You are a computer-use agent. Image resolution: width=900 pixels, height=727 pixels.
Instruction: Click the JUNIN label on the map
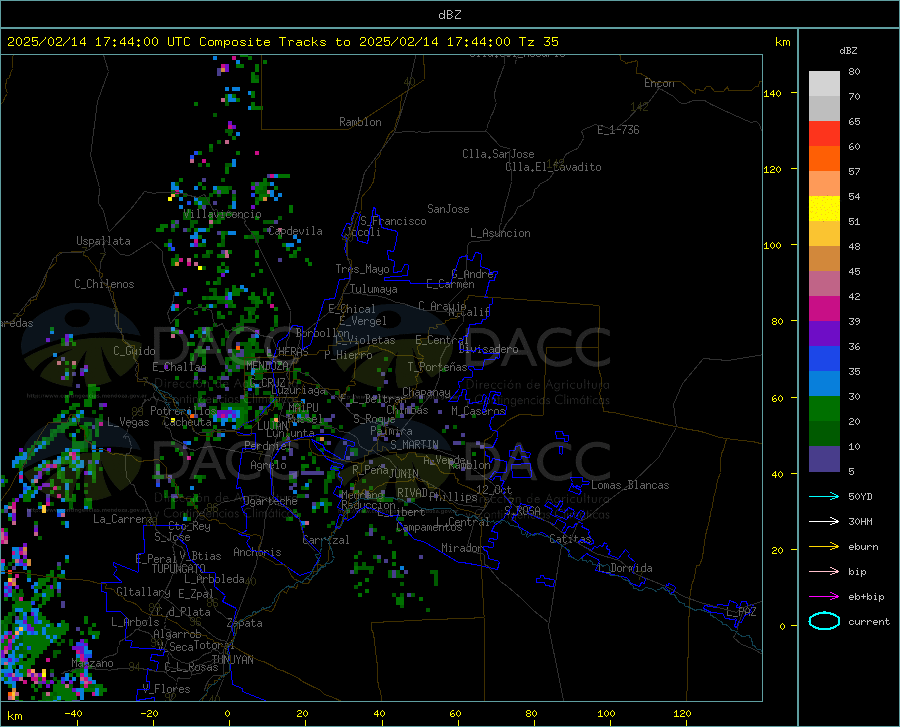coord(404,473)
